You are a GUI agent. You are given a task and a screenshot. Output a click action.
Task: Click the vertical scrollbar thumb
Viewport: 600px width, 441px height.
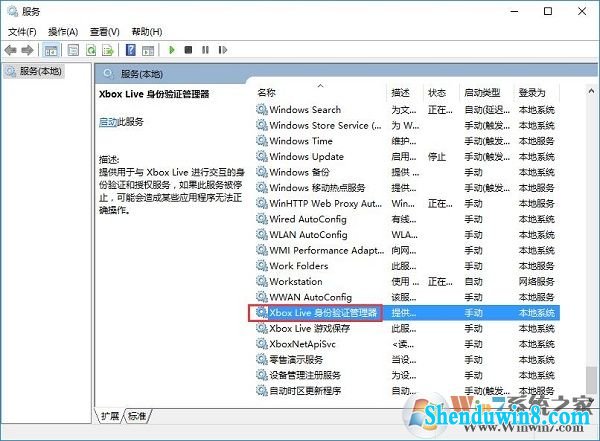[x=591, y=380]
